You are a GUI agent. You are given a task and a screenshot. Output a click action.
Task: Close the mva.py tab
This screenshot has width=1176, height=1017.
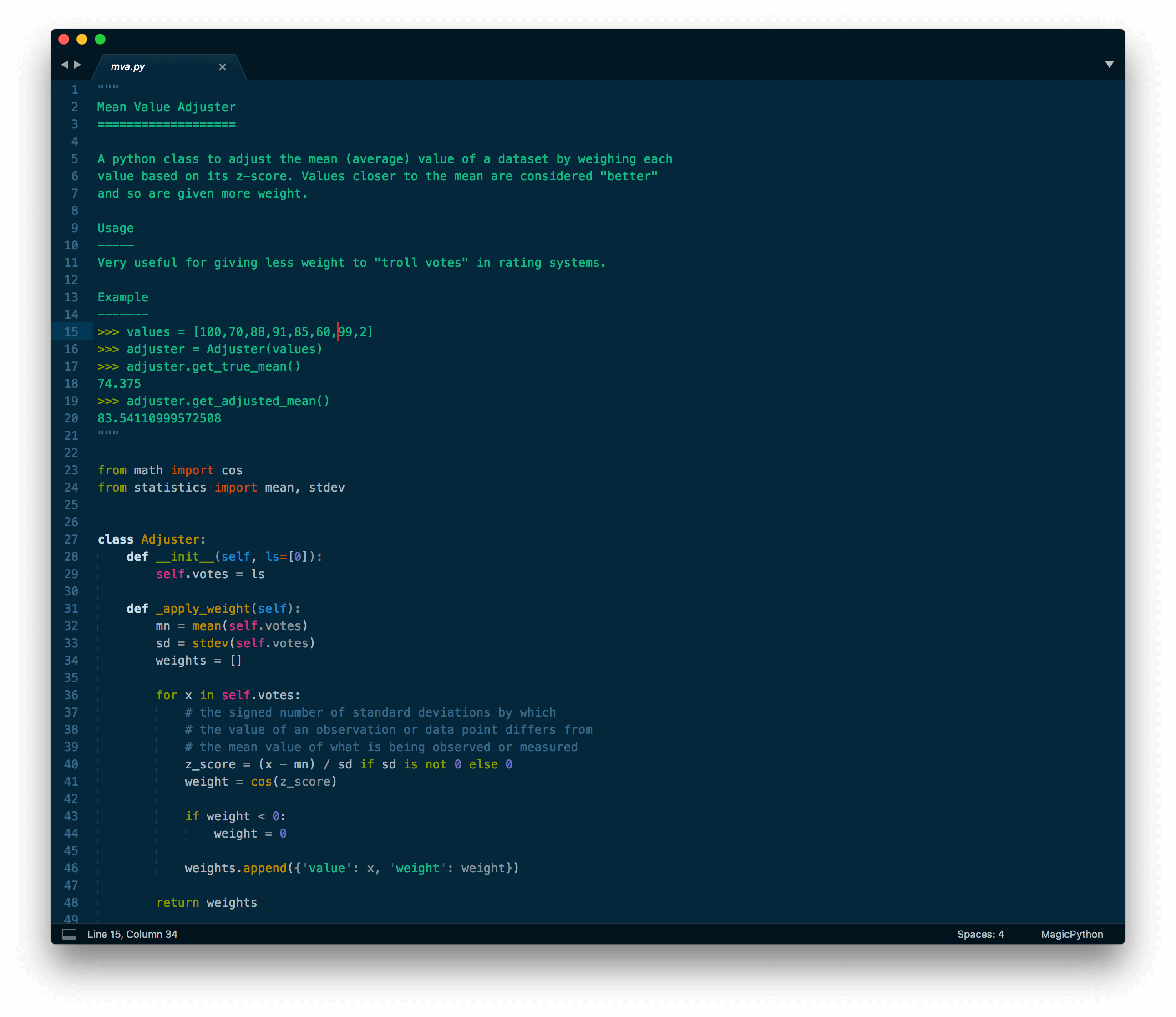pos(223,67)
